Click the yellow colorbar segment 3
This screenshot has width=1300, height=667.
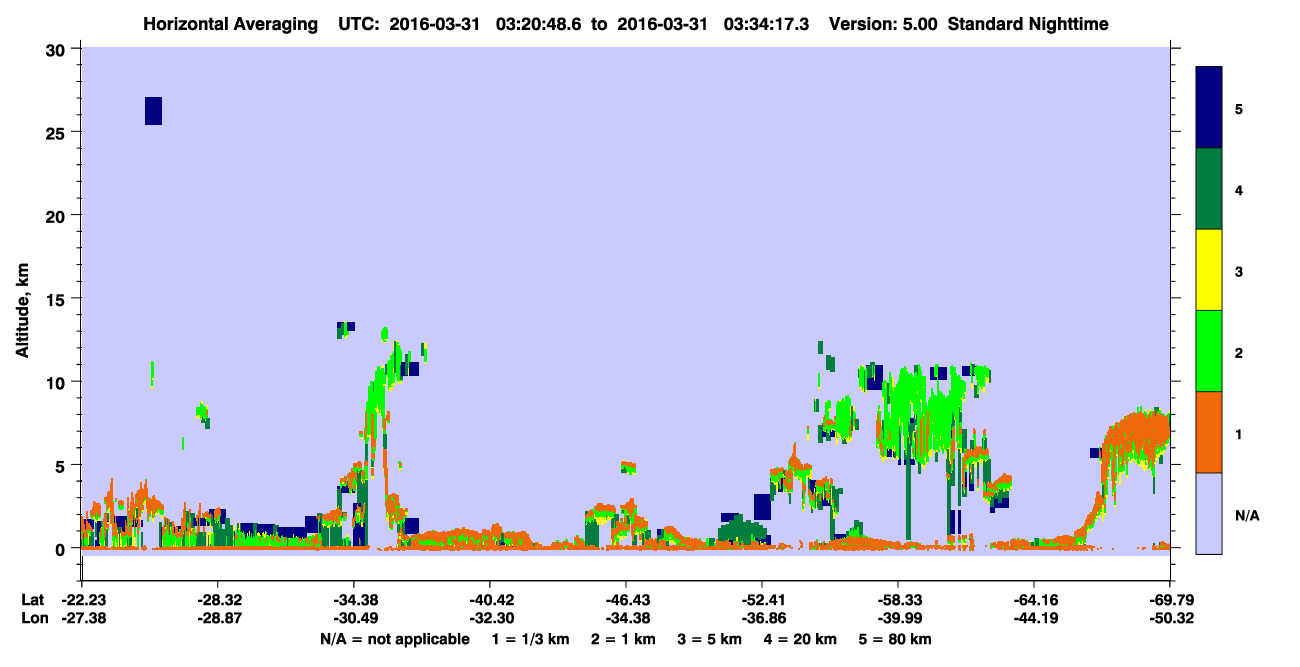click(1209, 270)
